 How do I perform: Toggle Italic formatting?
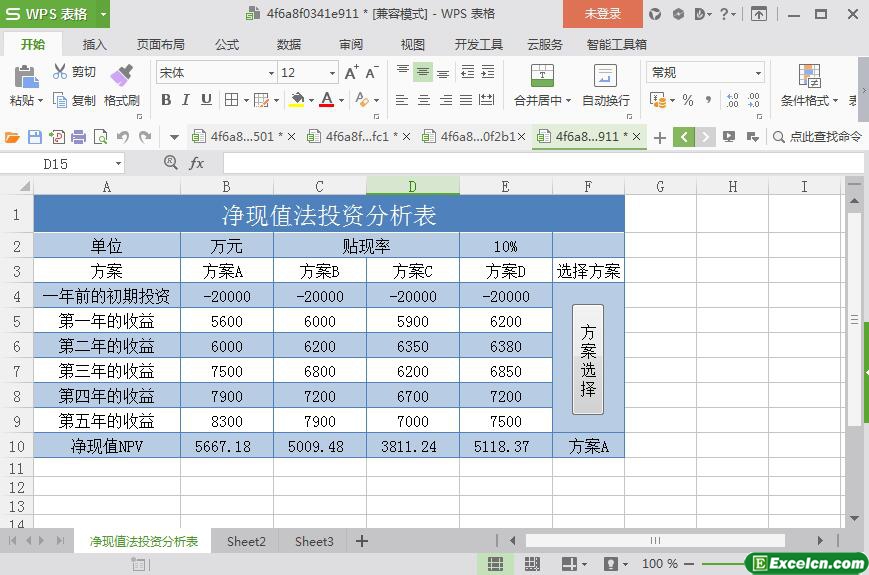pos(186,100)
